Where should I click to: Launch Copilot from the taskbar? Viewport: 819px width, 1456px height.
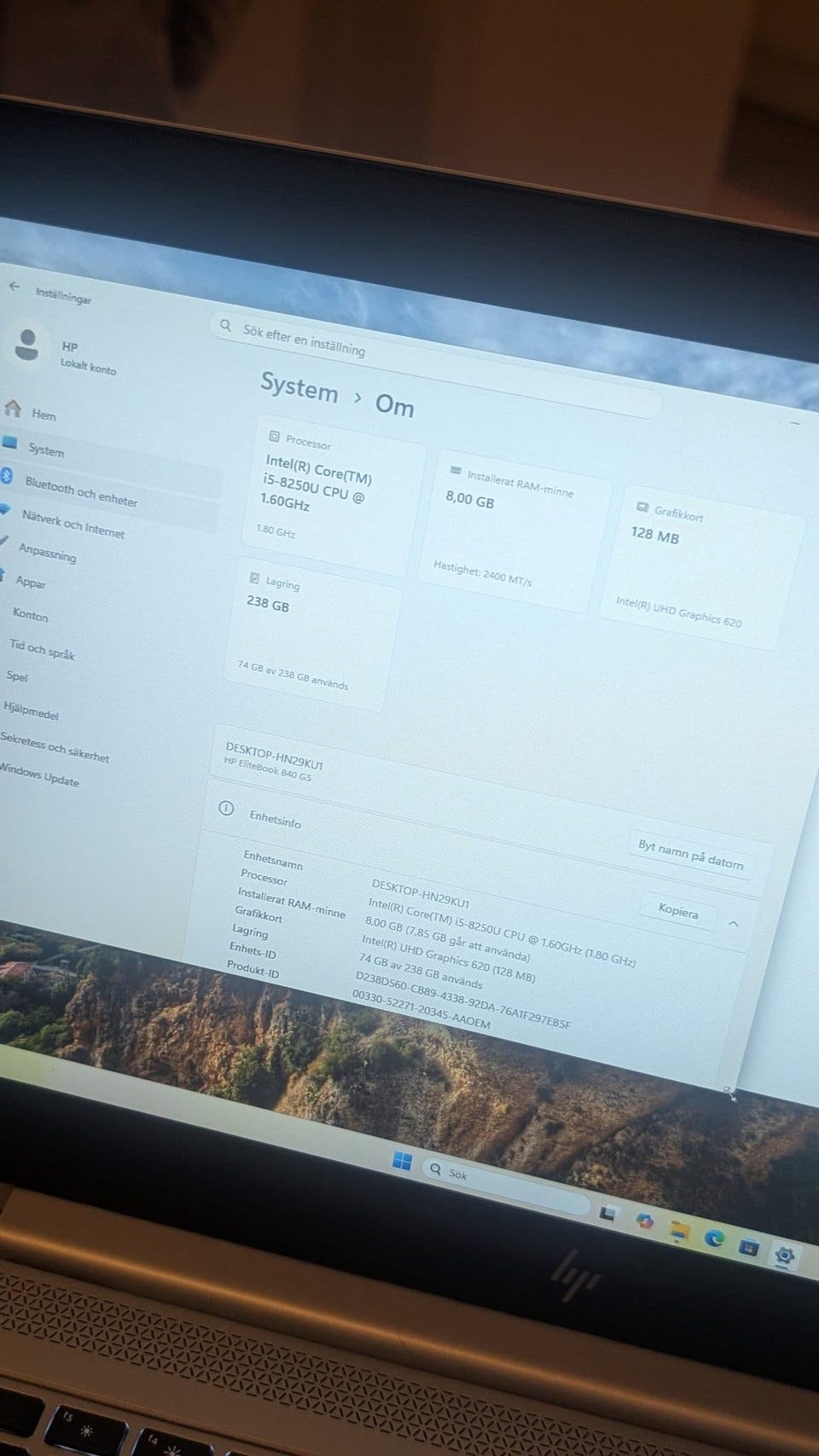(x=645, y=1221)
